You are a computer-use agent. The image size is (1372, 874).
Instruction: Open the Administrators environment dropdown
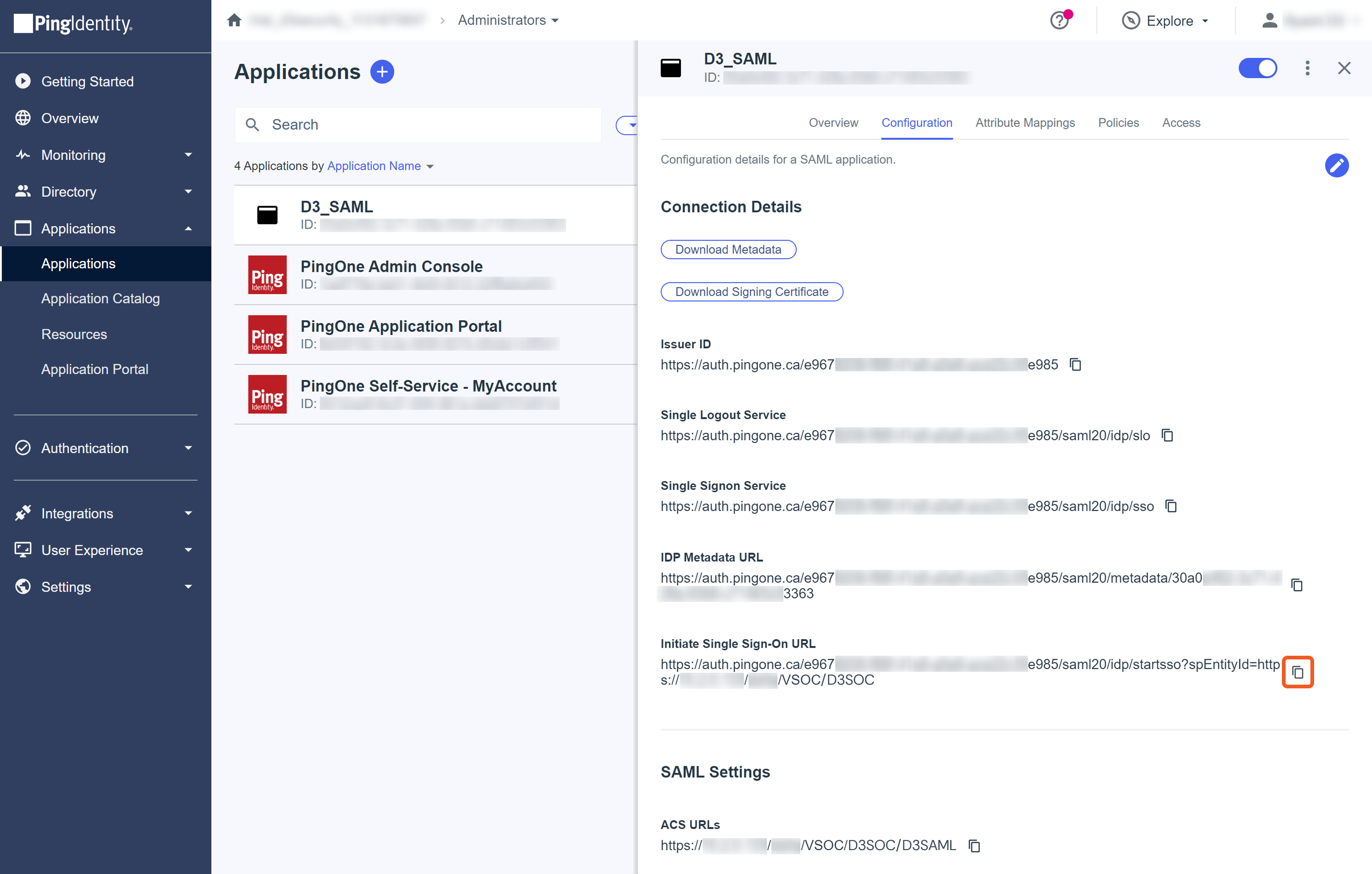click(x=508, y=21)
